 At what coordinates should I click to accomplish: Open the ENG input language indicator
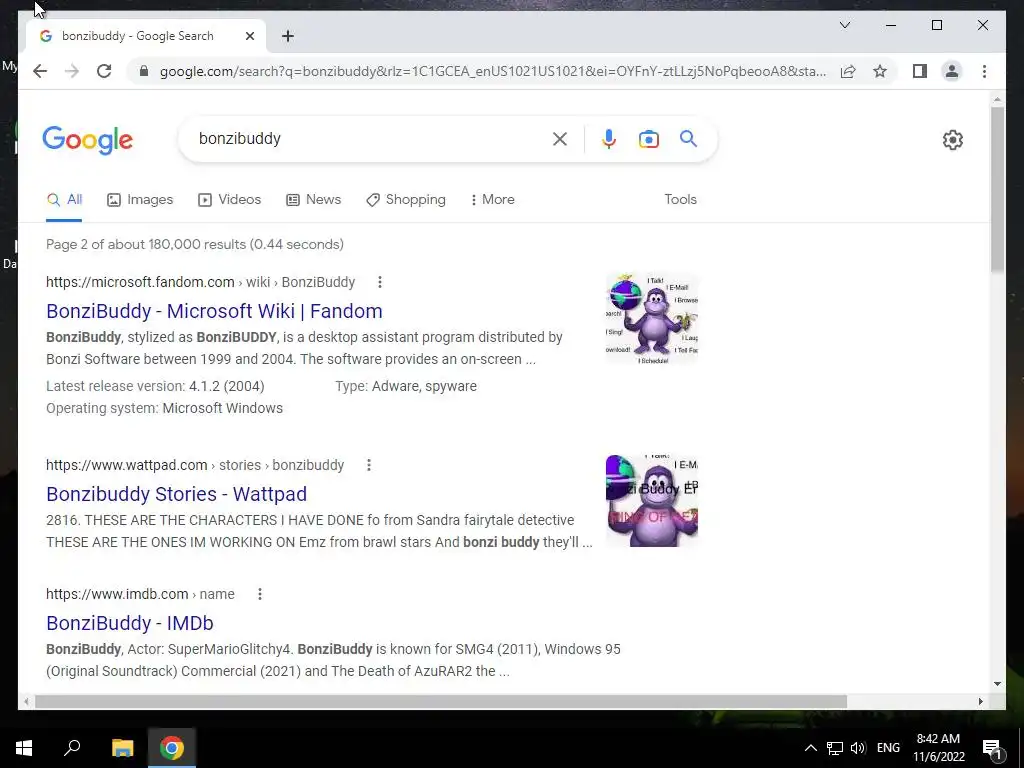point(888,748)
